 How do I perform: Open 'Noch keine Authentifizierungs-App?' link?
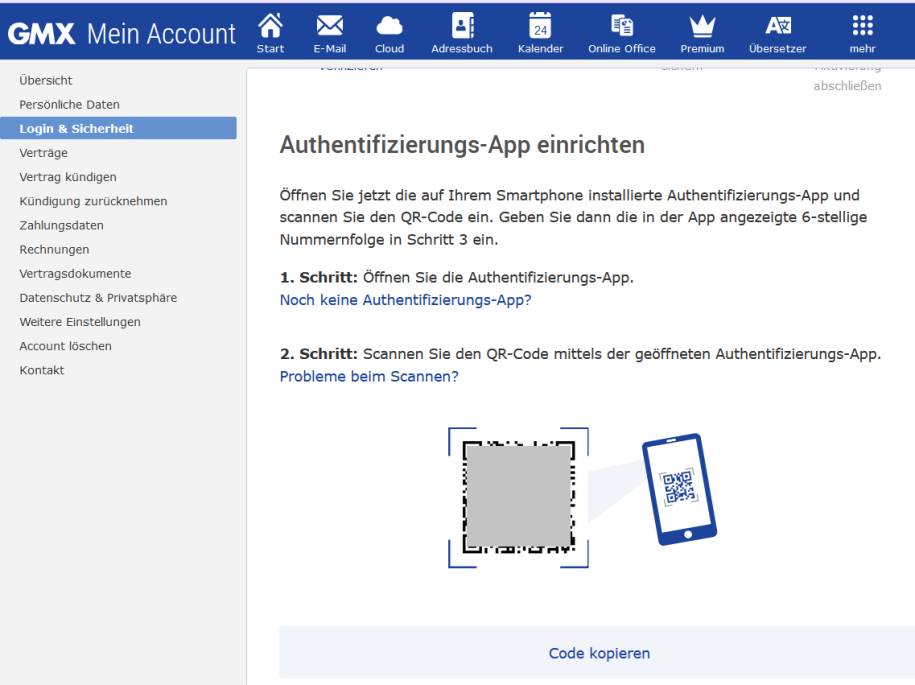(x=406, y=298)
